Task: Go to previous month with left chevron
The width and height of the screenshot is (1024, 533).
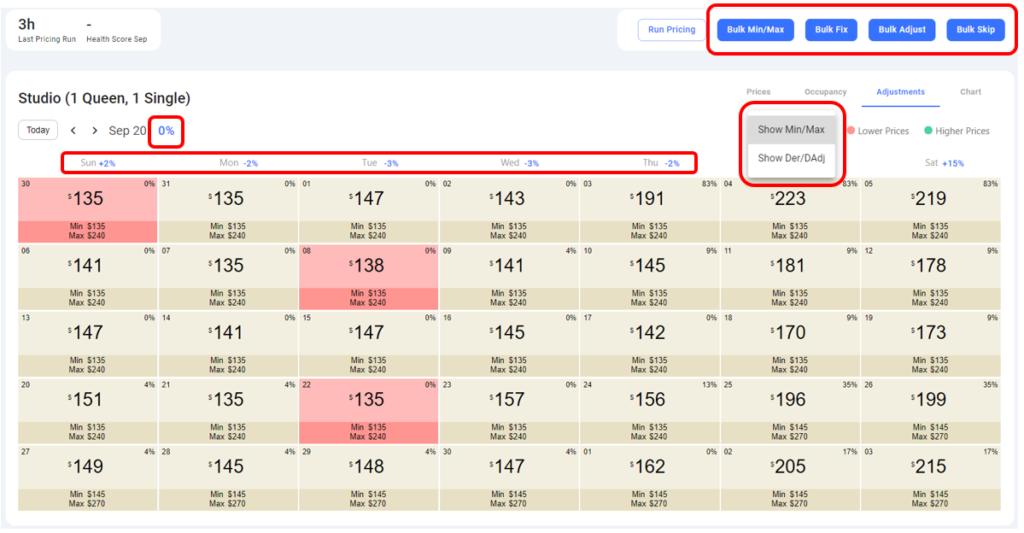Action: (73, 131)
